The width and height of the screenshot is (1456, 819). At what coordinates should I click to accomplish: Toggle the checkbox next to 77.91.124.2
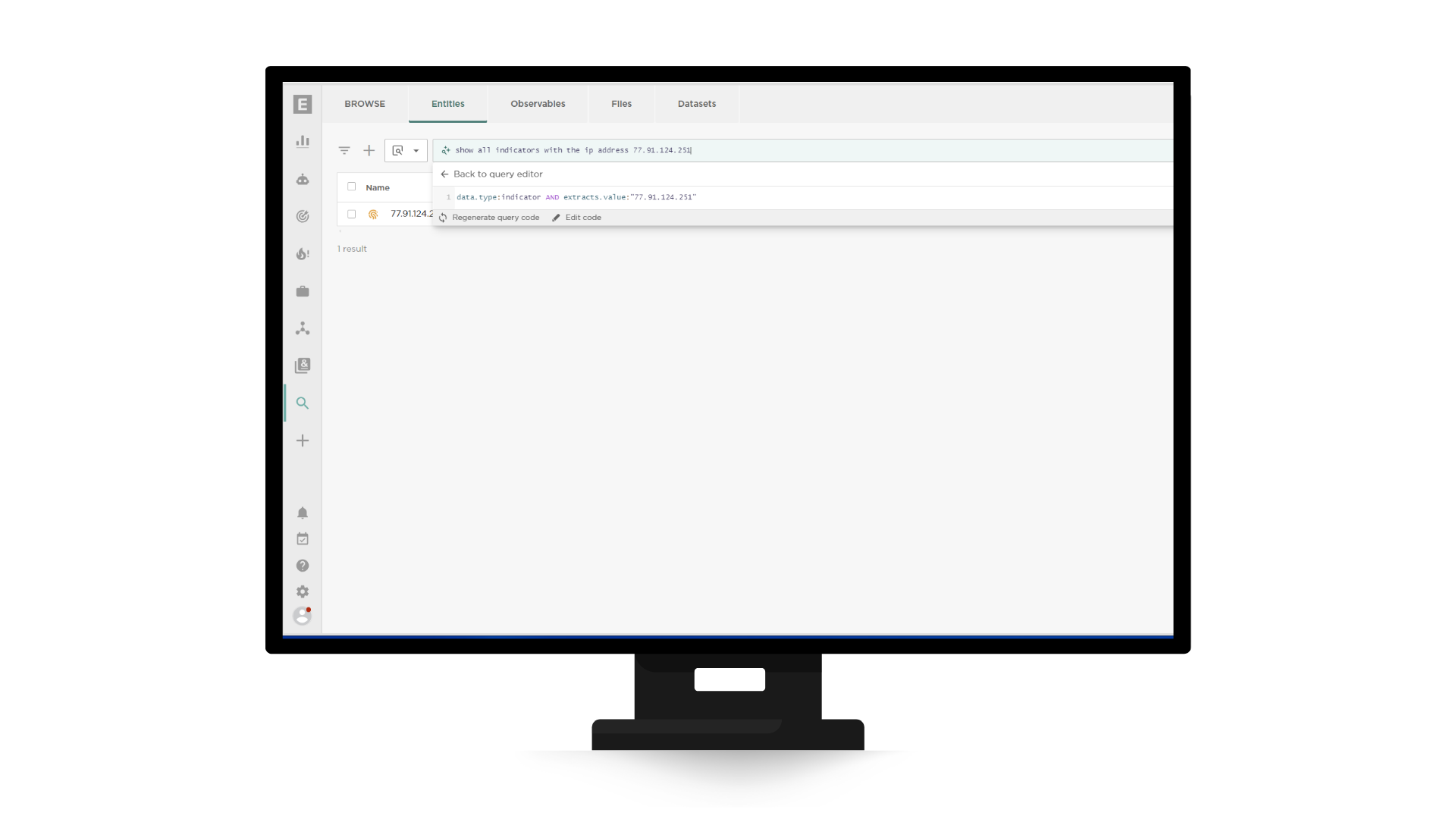[351, 214]
